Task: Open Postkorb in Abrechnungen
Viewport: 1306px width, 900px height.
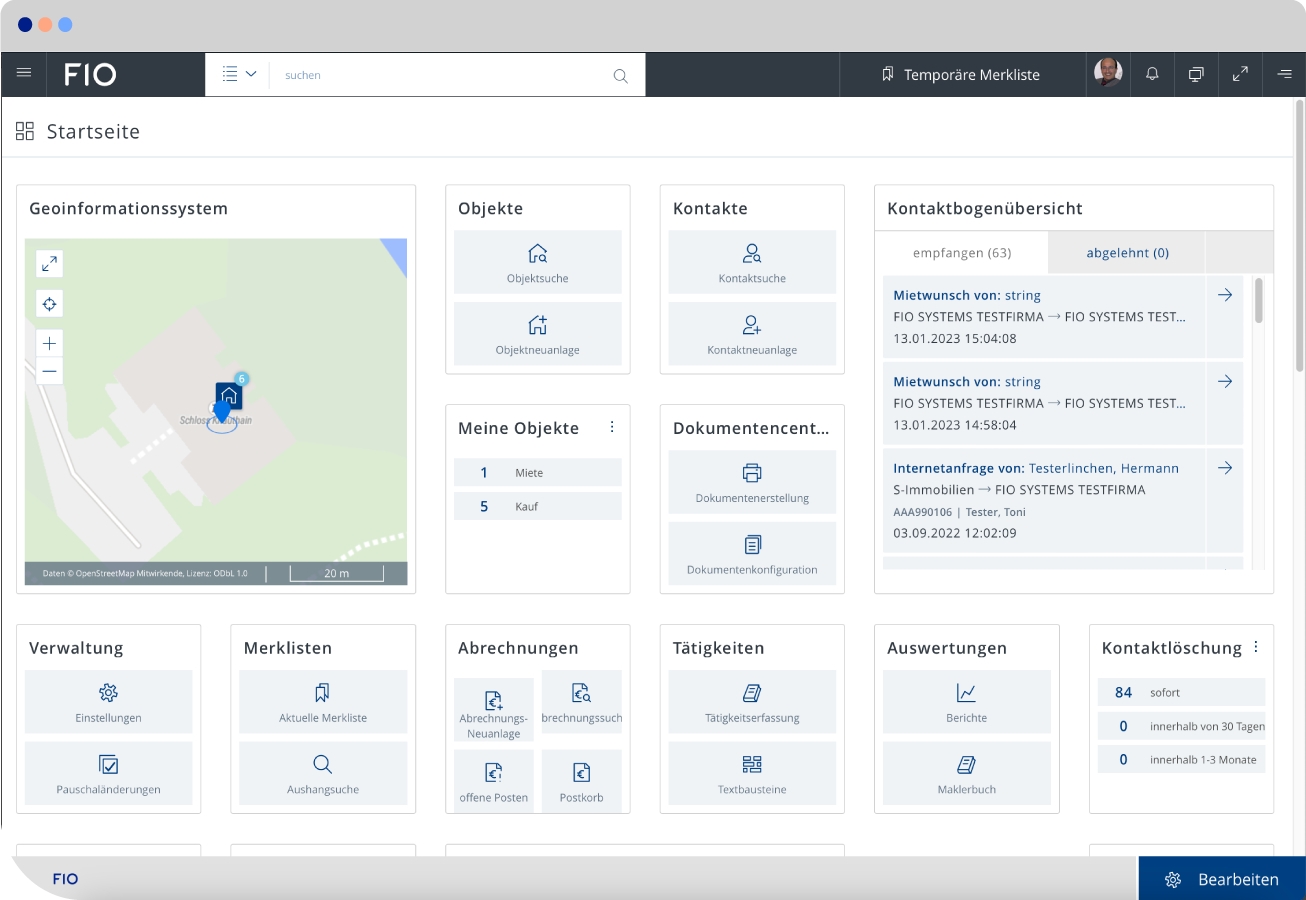Action: pyautogui.click(x=582, y=781)
